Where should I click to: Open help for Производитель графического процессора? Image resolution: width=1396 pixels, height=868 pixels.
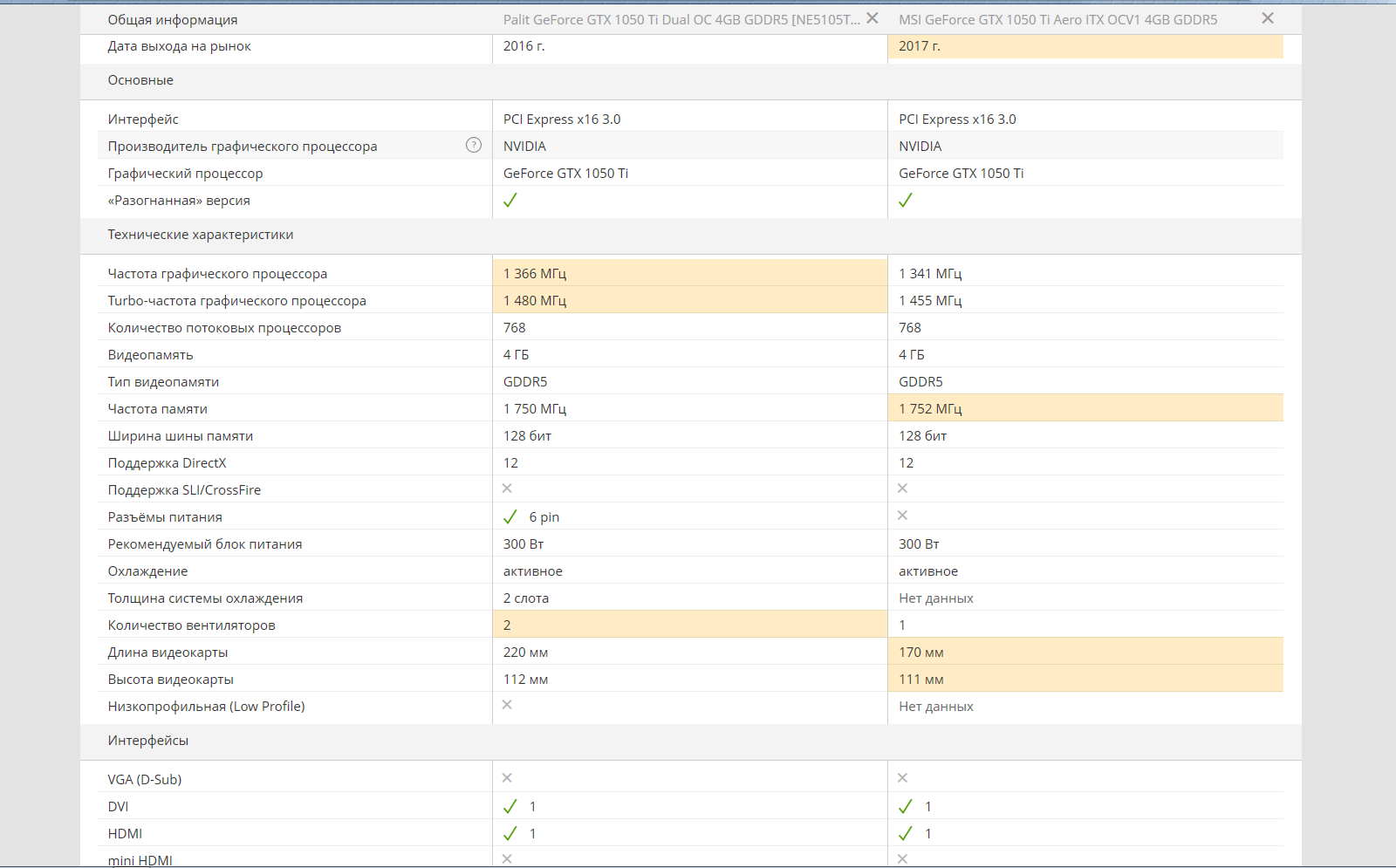click(474, 145)
